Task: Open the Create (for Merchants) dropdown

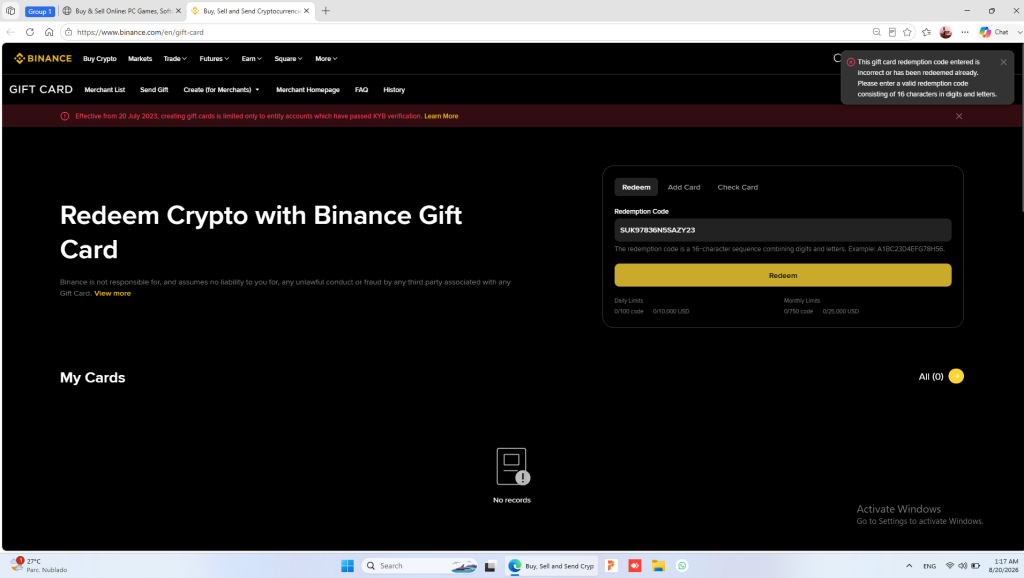Action: coord(221,89)
